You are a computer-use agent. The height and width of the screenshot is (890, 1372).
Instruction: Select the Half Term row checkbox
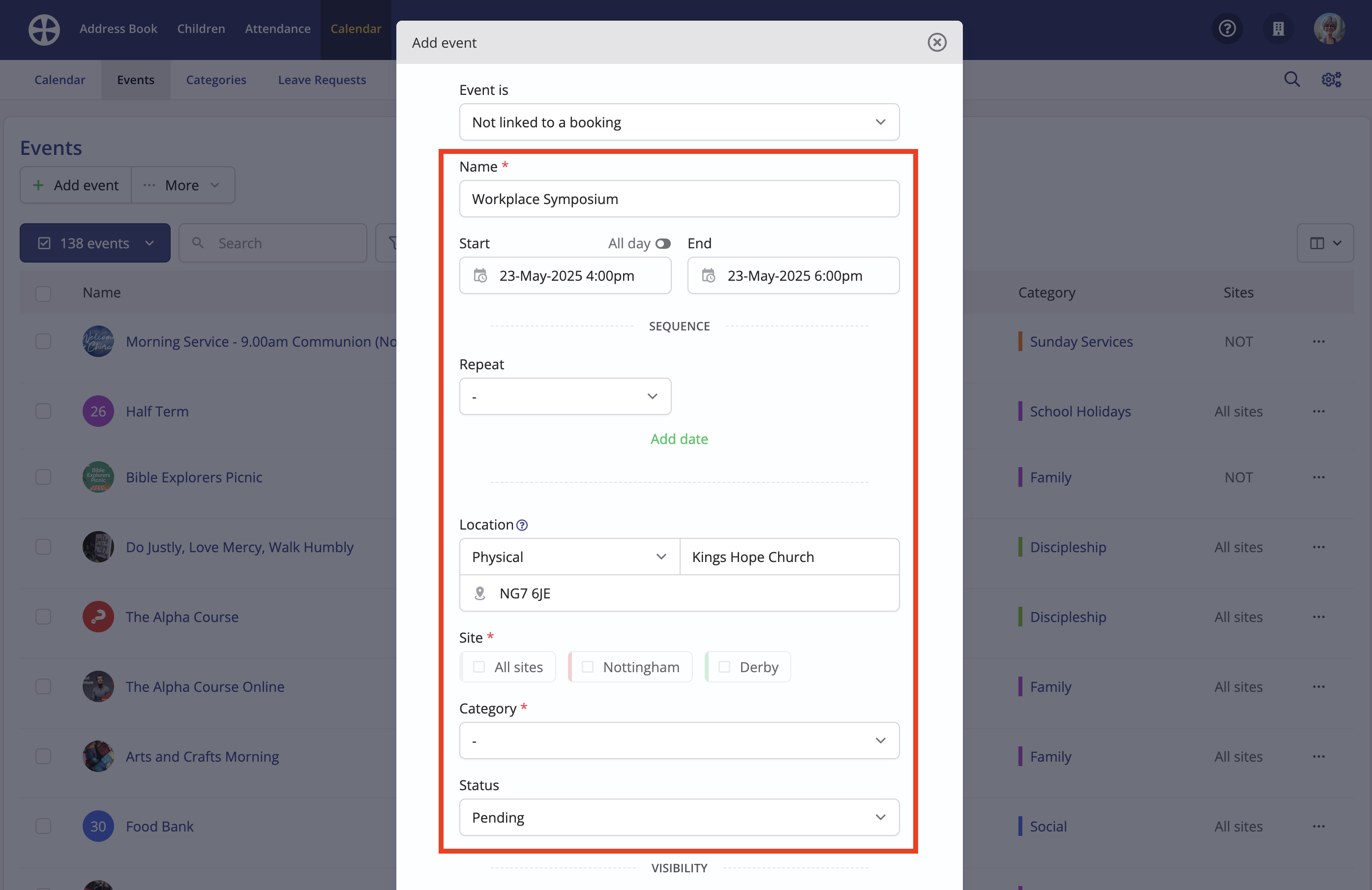(43, 411)
